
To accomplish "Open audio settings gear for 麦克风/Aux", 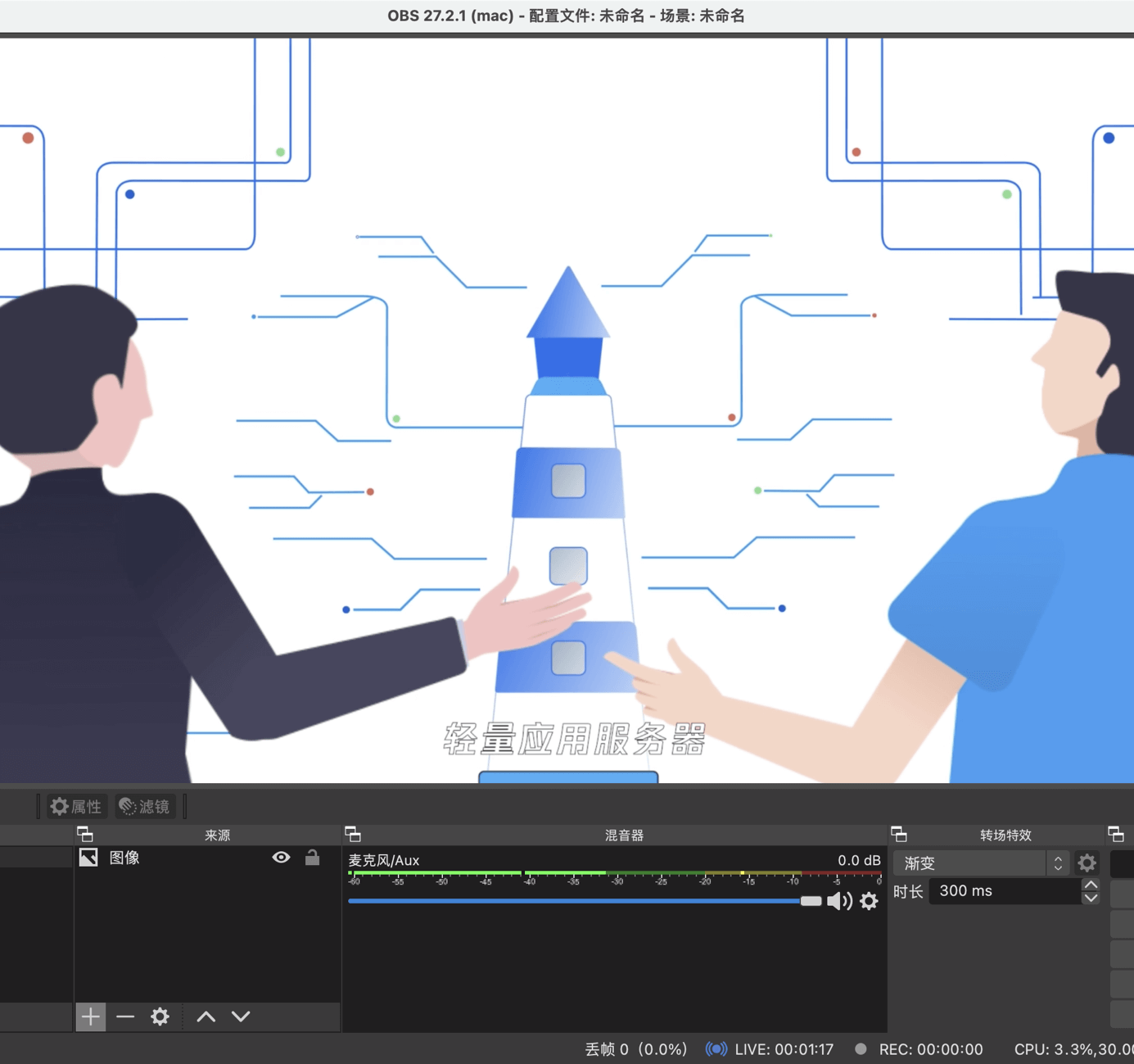I will (x=869, y=901).
